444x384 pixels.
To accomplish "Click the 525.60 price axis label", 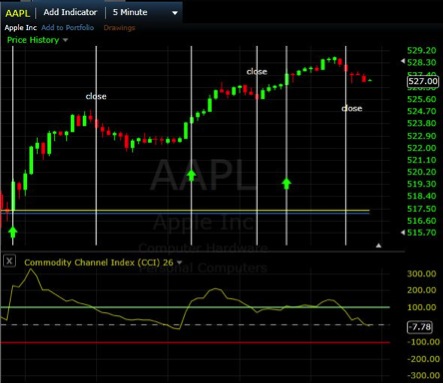I will 422,99.
